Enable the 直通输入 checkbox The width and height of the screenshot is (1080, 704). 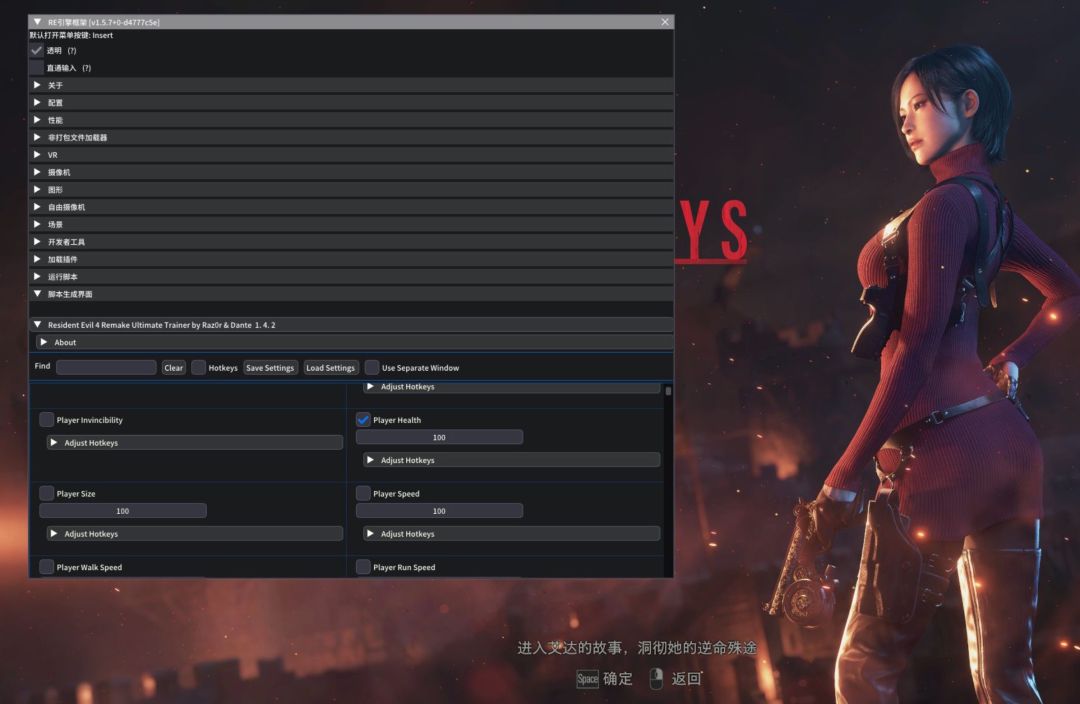37,68
